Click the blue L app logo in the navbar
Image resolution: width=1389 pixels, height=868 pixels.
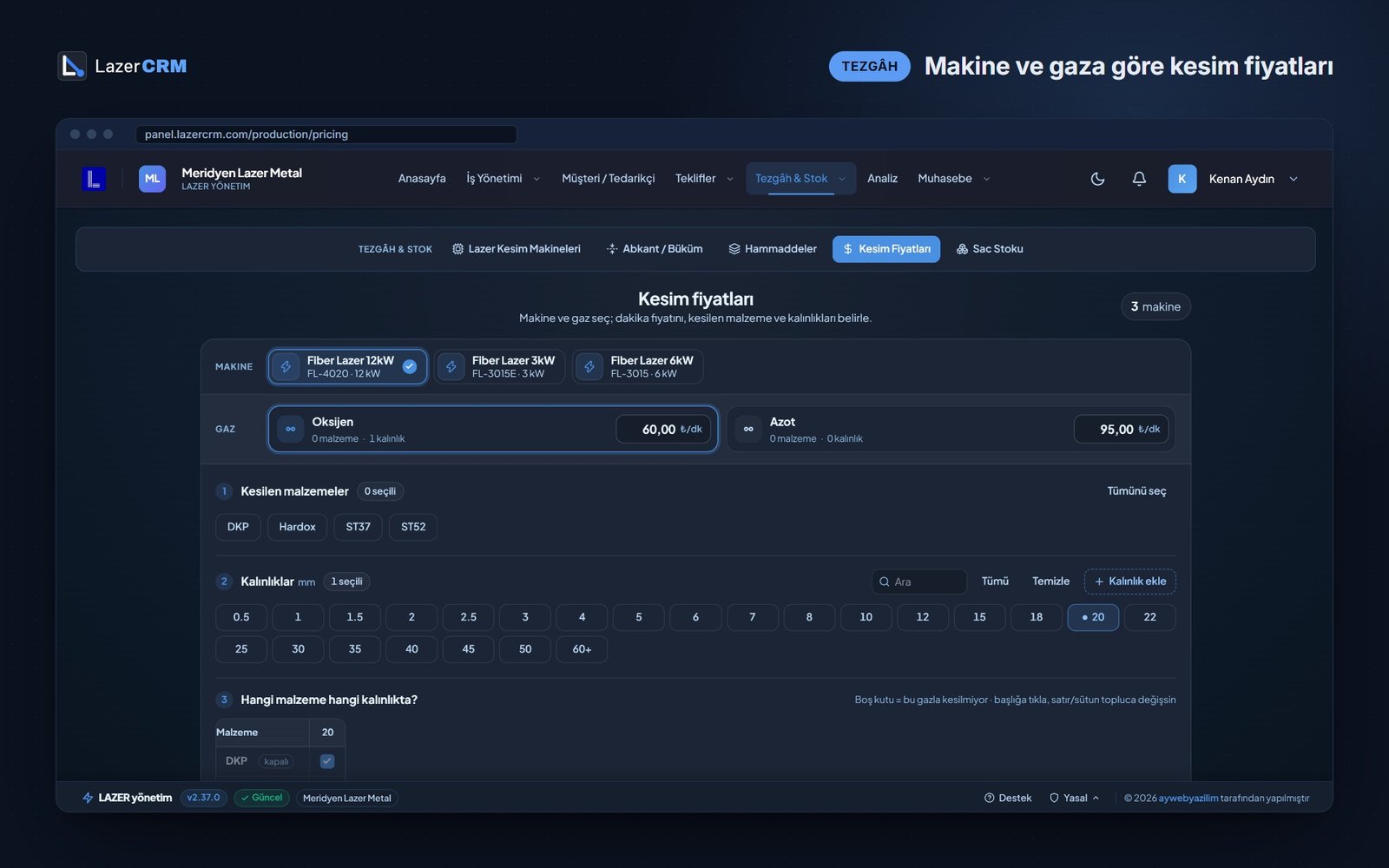[94, 179]
